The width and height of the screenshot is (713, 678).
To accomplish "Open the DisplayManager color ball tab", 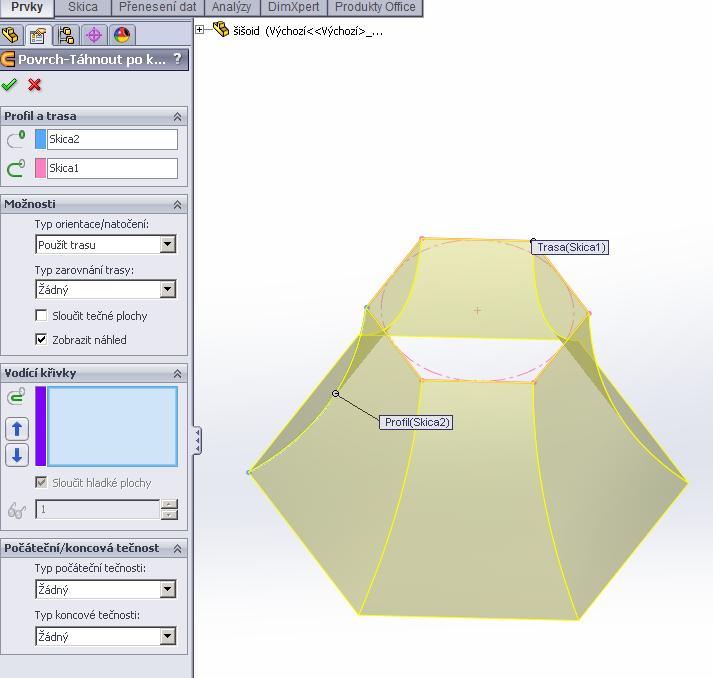I will pyautogui.click(x=122, y=36).
